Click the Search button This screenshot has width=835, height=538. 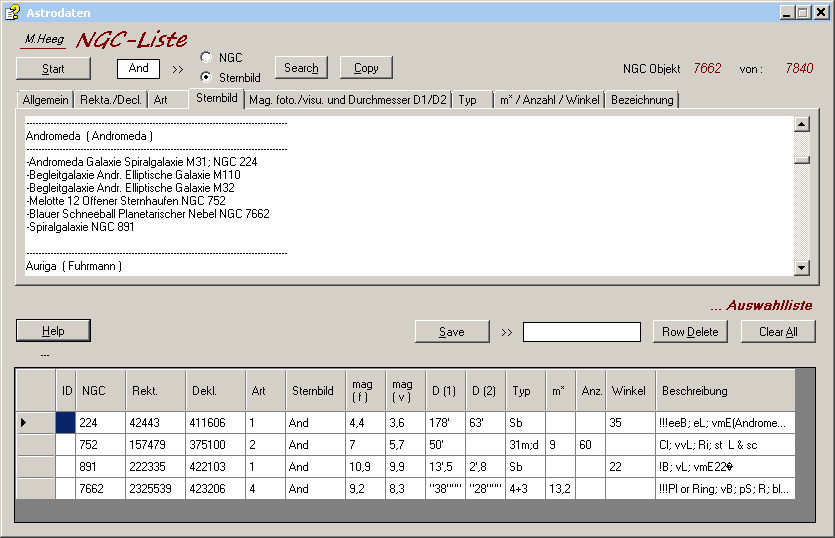click(301, 68)
